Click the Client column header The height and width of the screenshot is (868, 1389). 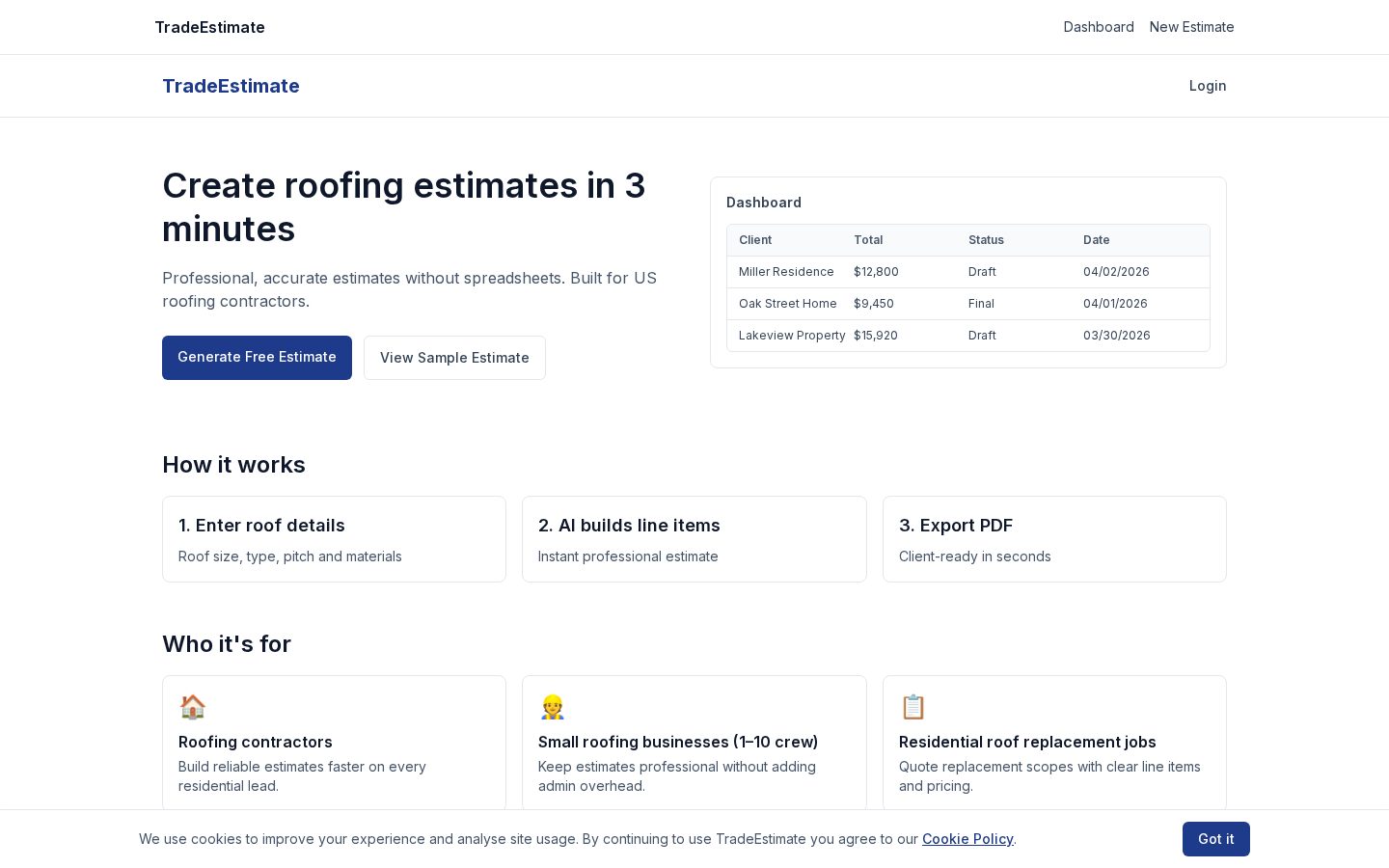coord(755,240)
